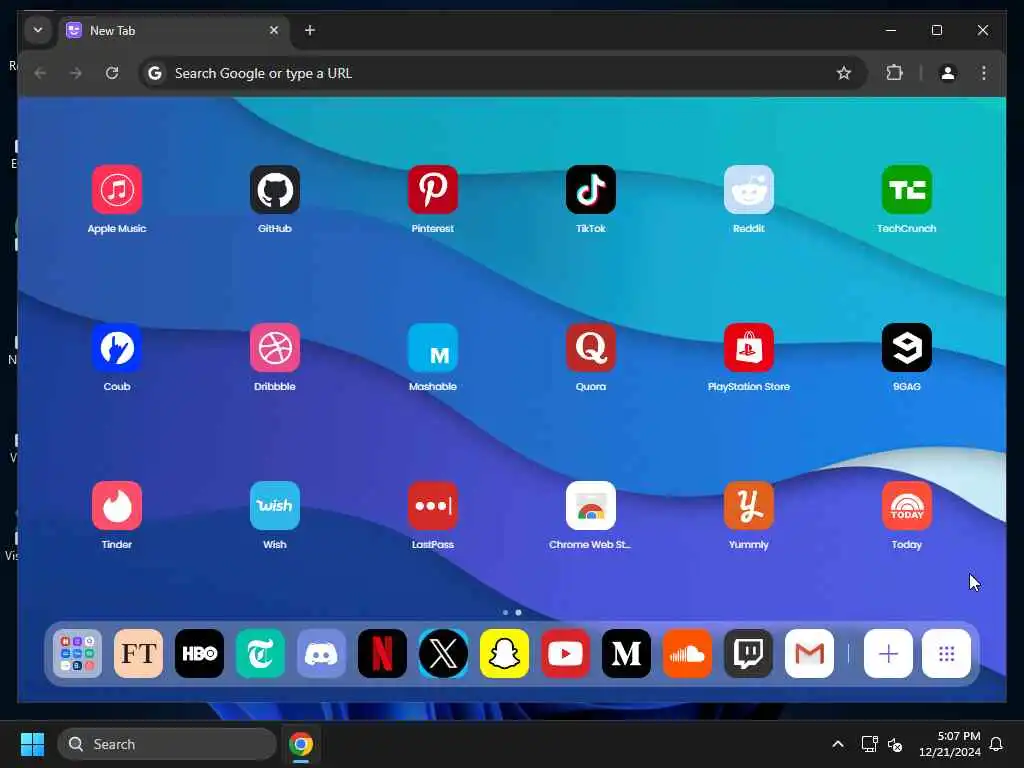Open the Chrome profile menu
Image resolution: width=1024 pixels, height=768 pixels.
(948, 73)
